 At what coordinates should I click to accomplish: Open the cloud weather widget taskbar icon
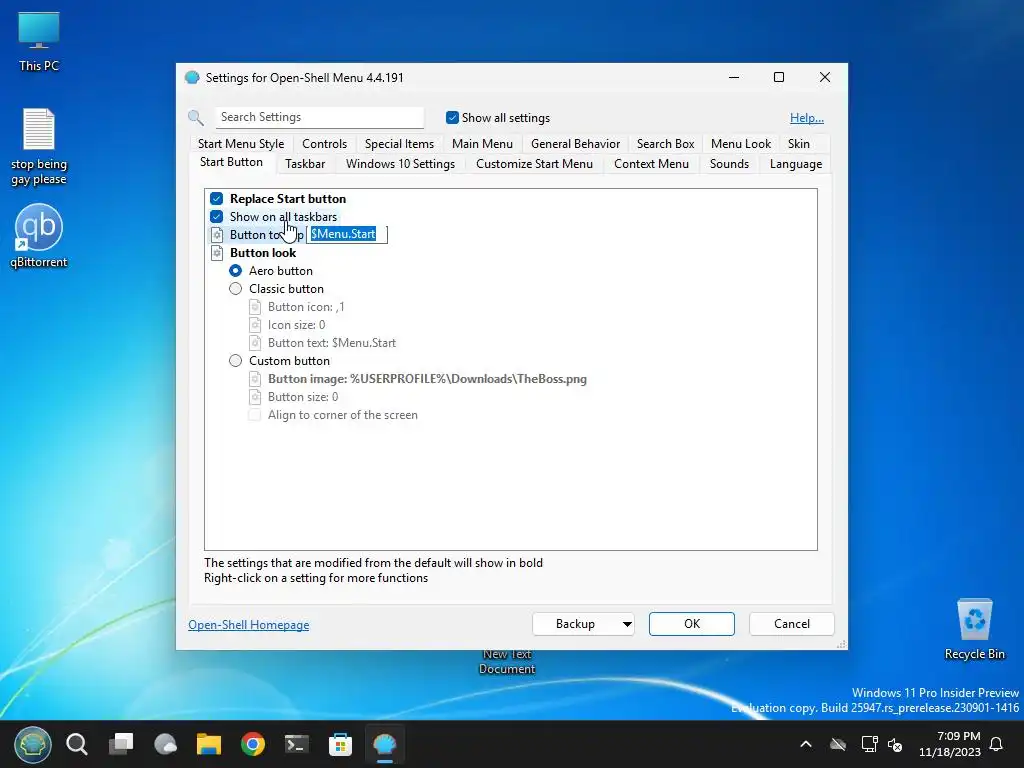tap(165, 744)
